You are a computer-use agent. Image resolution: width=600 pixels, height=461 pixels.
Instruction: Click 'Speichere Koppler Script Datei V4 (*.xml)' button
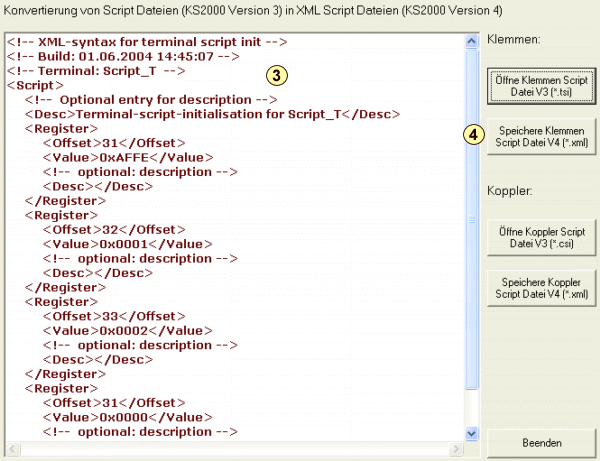541,288
